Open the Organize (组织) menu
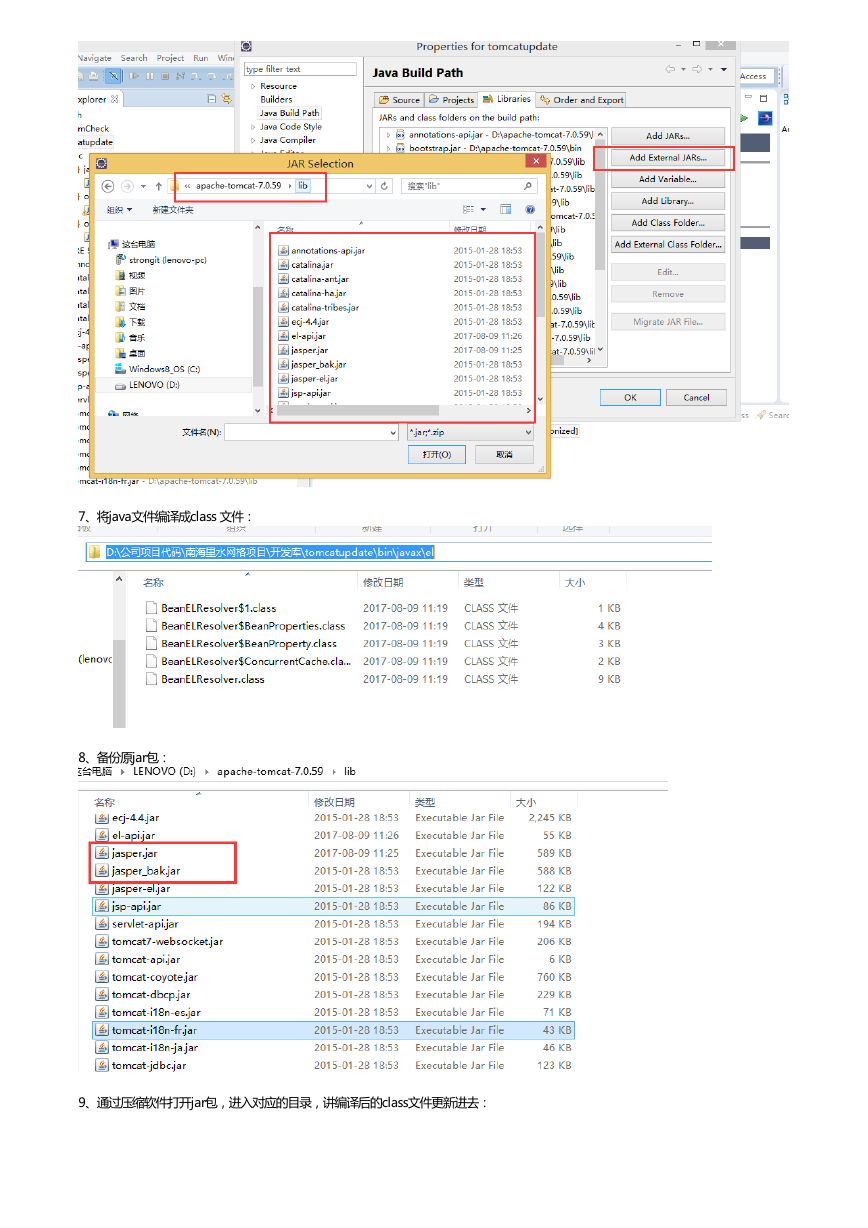Screen dimensions: 868x1228 pos(118,210)
